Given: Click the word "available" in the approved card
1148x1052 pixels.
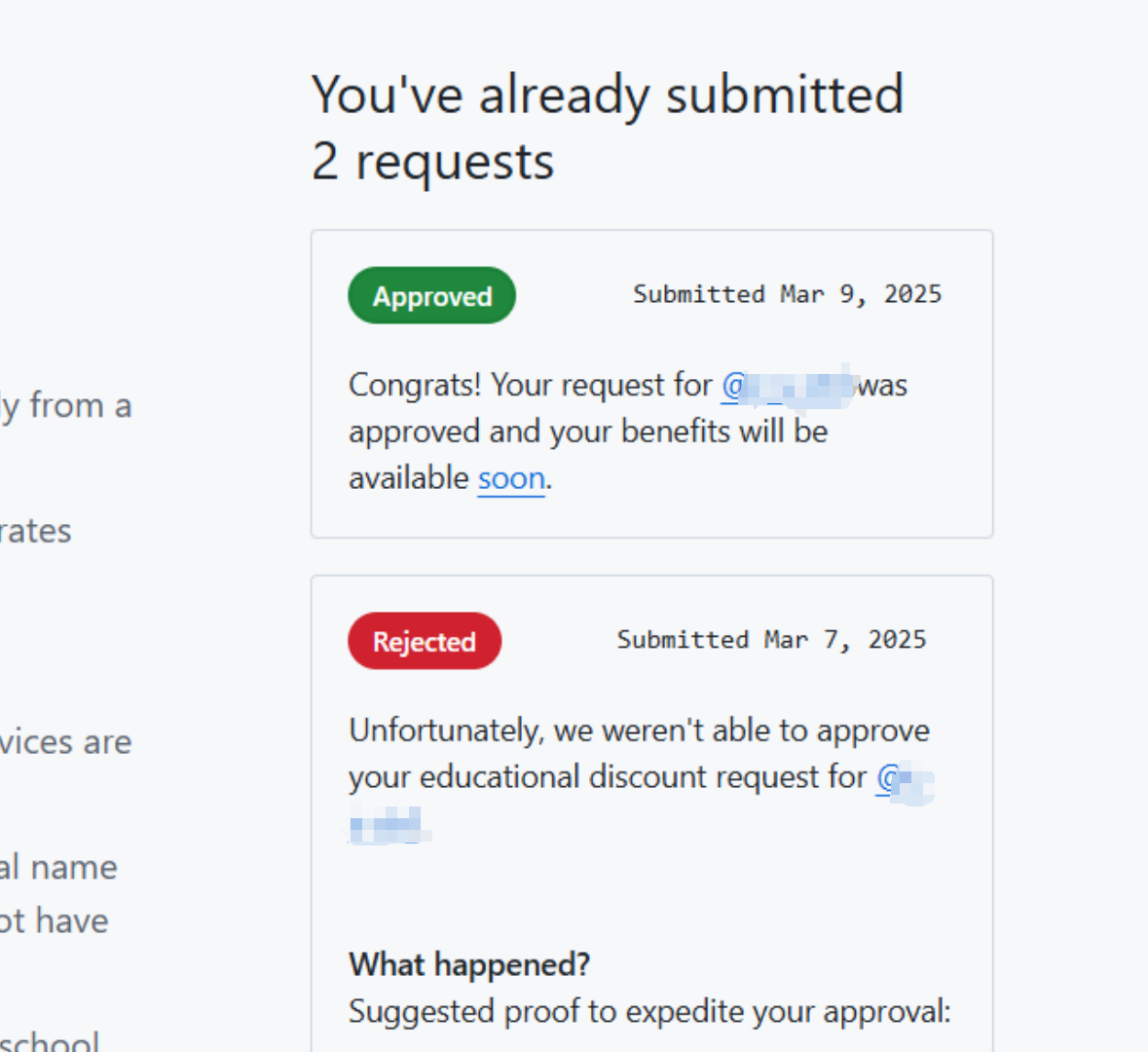Looking at the screenshot, I should (x=409, y=478).
